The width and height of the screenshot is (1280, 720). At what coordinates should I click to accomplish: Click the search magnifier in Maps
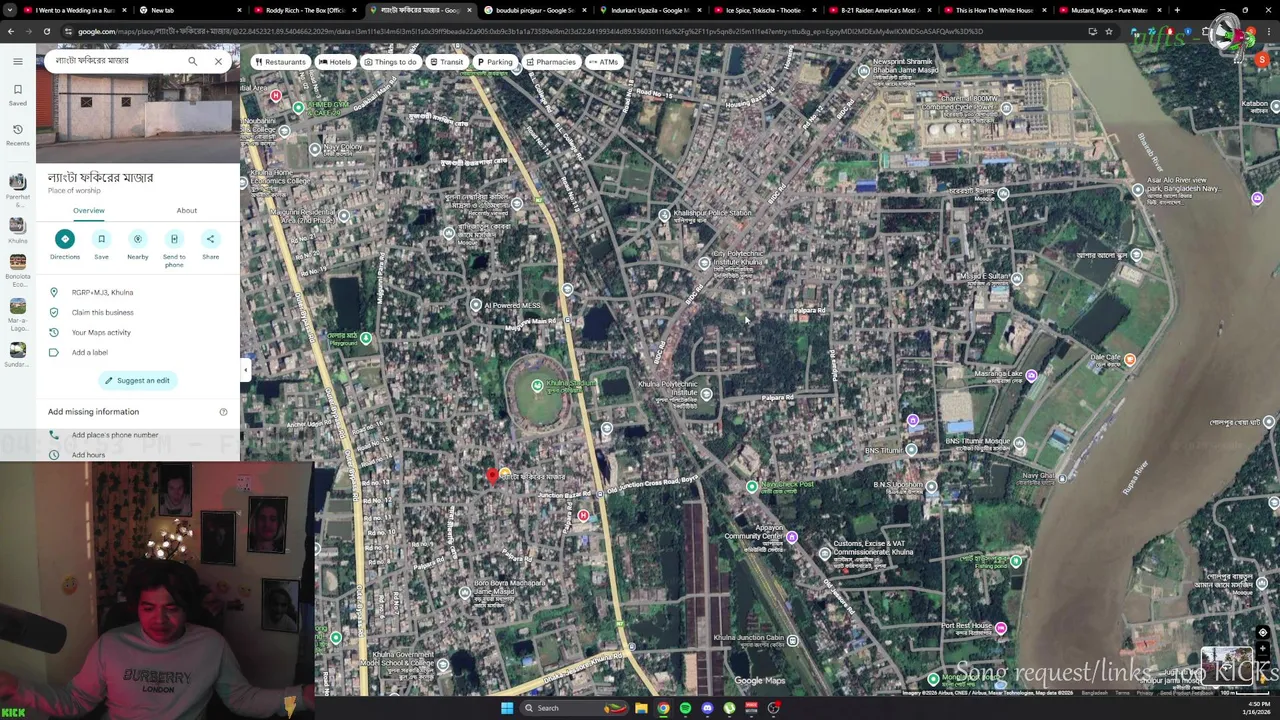tap(192, 61)
